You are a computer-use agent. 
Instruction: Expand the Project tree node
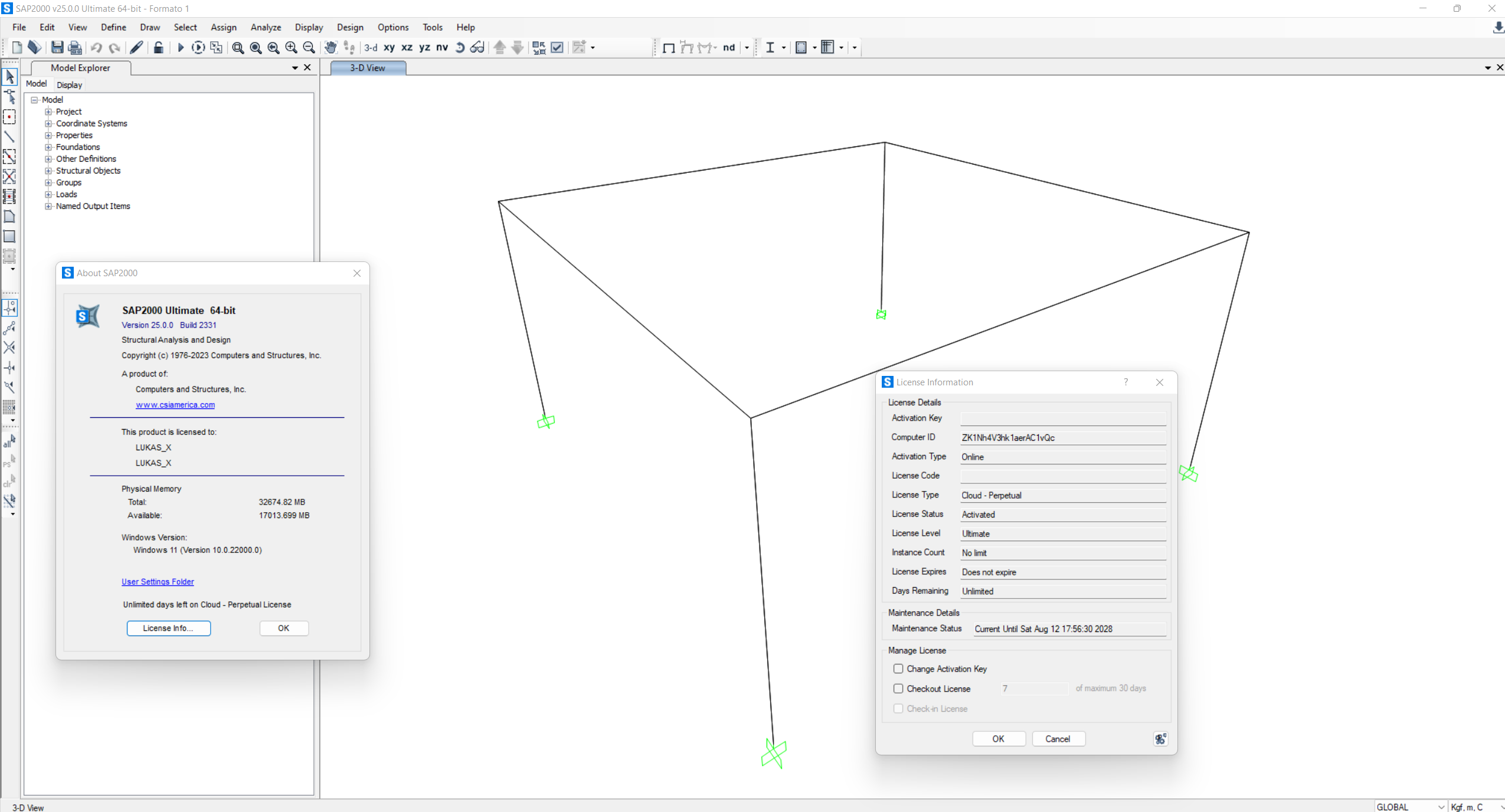tap(48, 112)
